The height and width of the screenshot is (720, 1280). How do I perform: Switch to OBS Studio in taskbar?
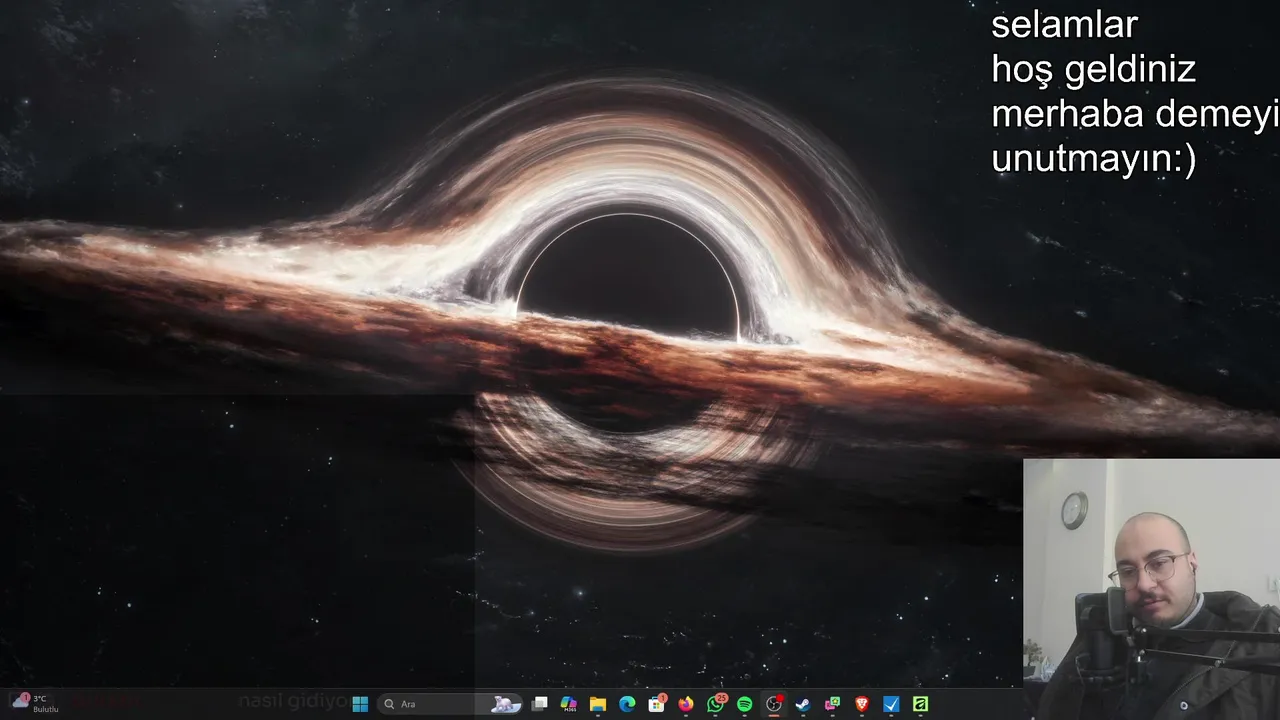pos(773,704)
